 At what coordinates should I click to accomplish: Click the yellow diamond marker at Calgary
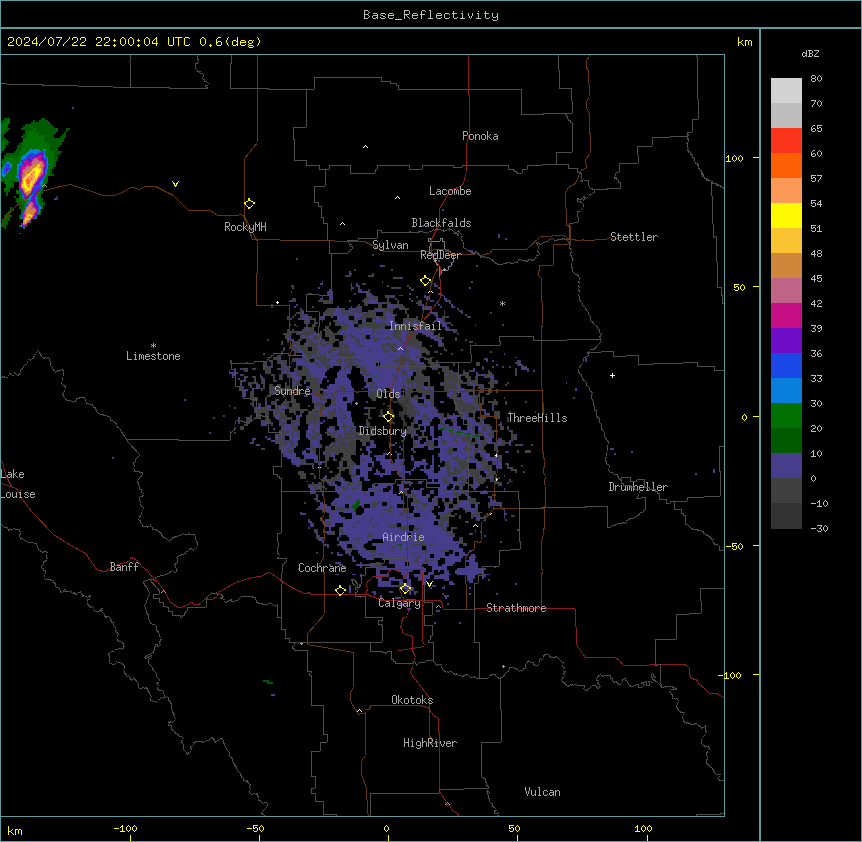click(x=405, y=589)
